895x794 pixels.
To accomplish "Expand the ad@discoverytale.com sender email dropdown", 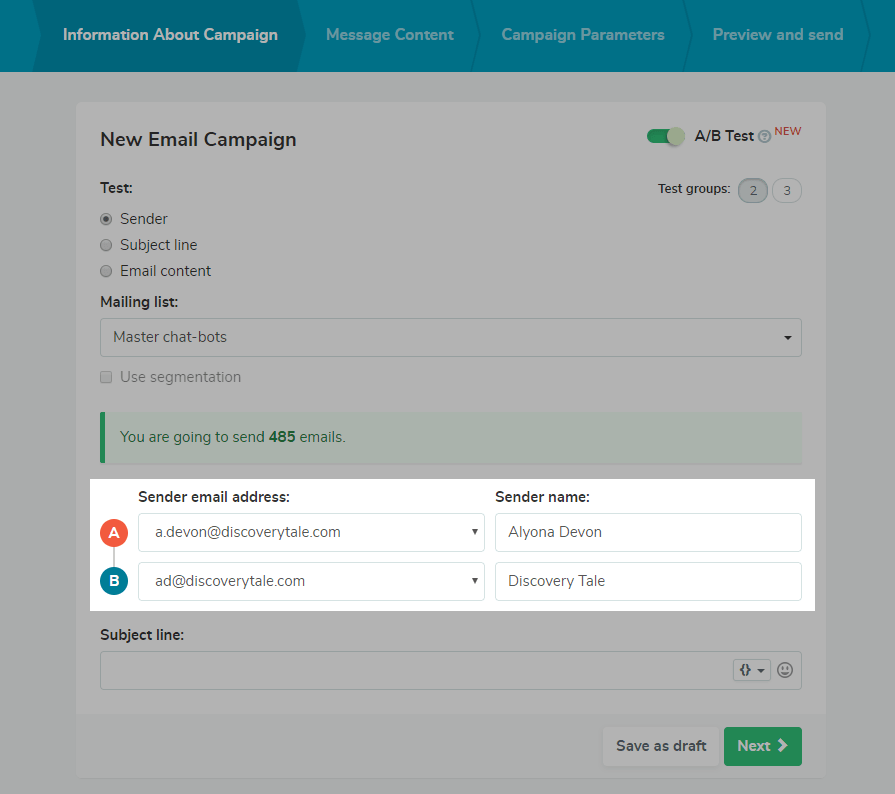I will (x=311, y=581).
